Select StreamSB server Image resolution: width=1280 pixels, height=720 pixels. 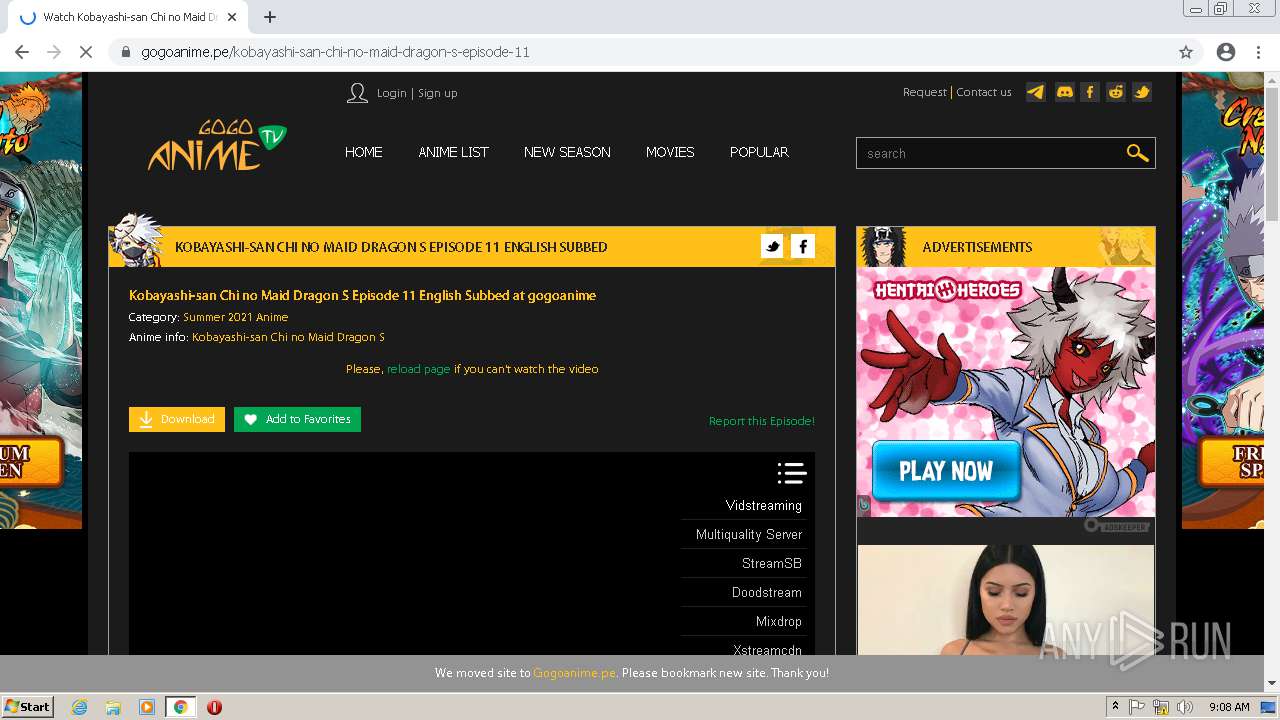pyautogui.click(x=772, y=563)
